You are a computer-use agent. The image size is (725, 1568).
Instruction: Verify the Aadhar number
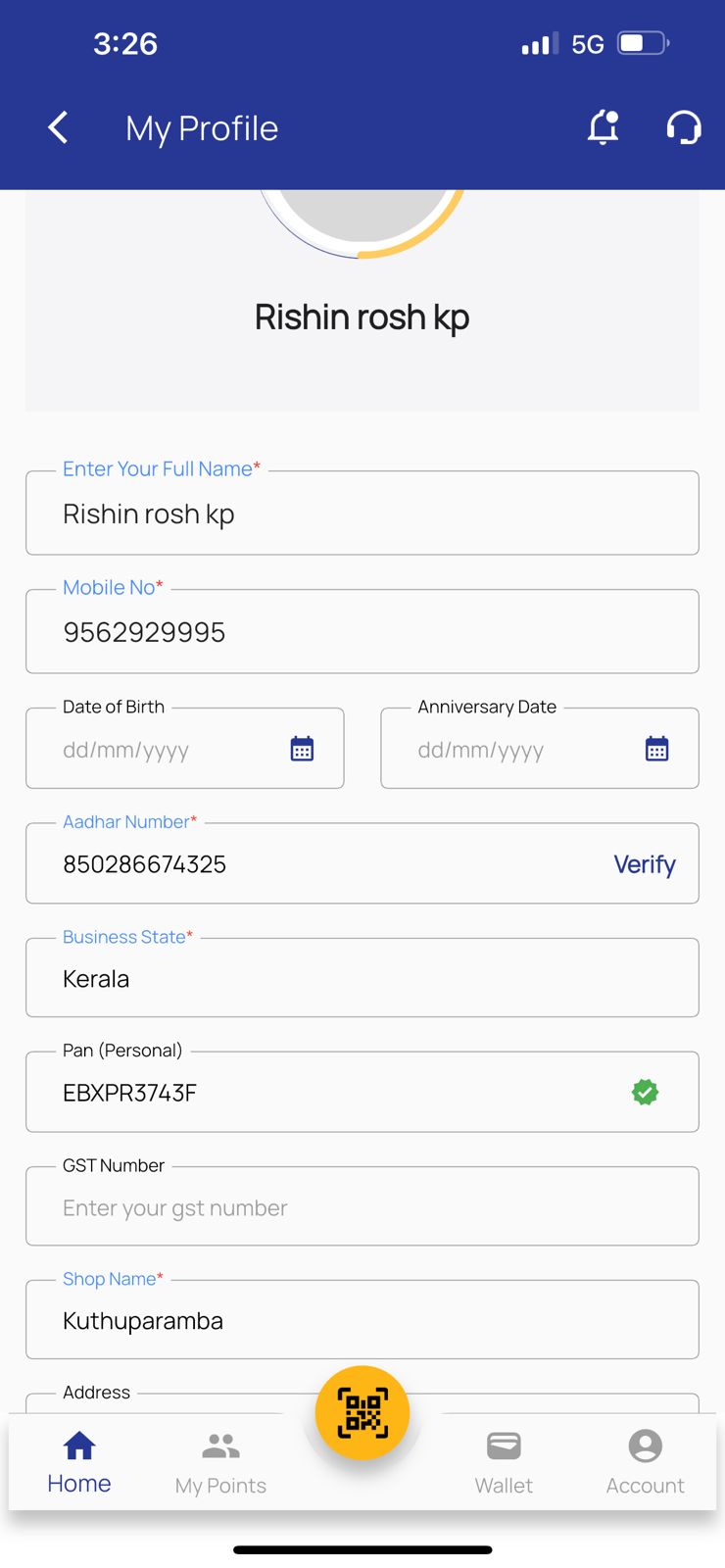coord(644,864)
